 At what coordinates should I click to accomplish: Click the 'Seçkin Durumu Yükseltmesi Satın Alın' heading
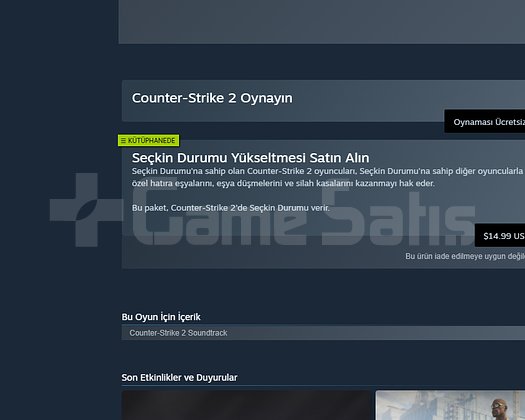pyautogui.click(x=250, y=158)
